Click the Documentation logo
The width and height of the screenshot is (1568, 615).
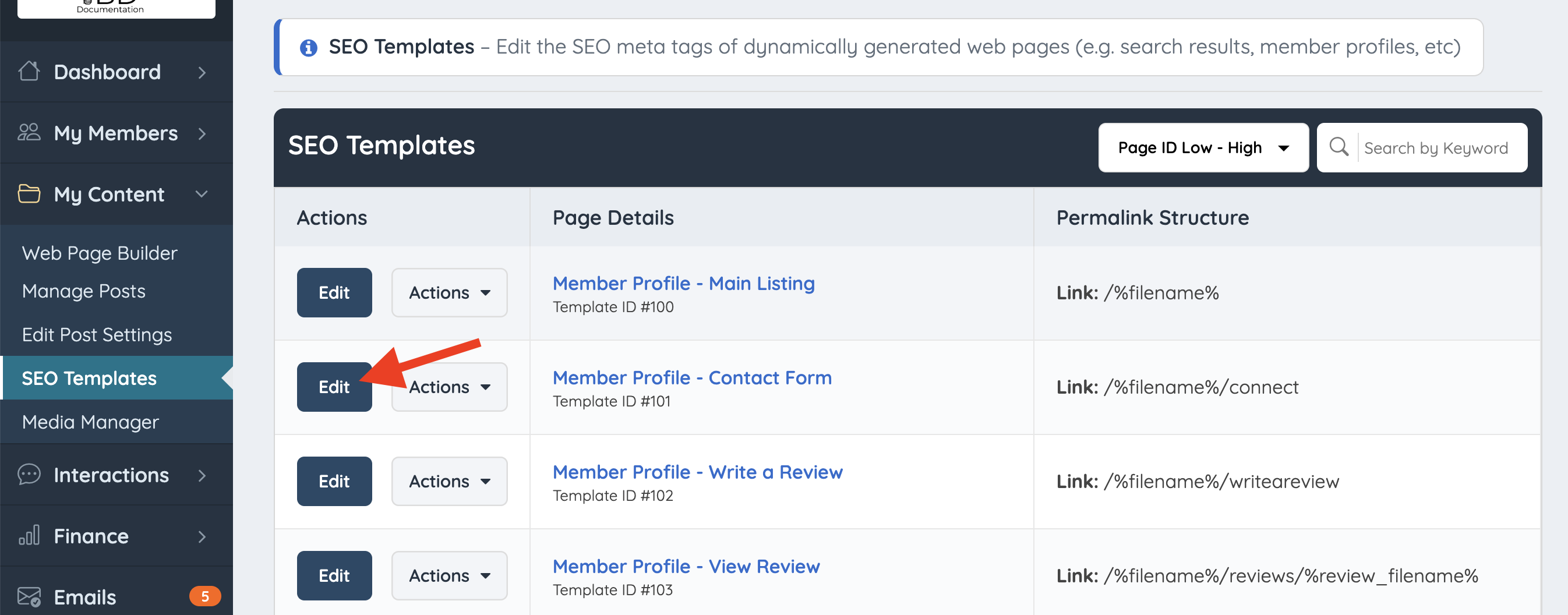pyautogui.click(x=116, y=8)
